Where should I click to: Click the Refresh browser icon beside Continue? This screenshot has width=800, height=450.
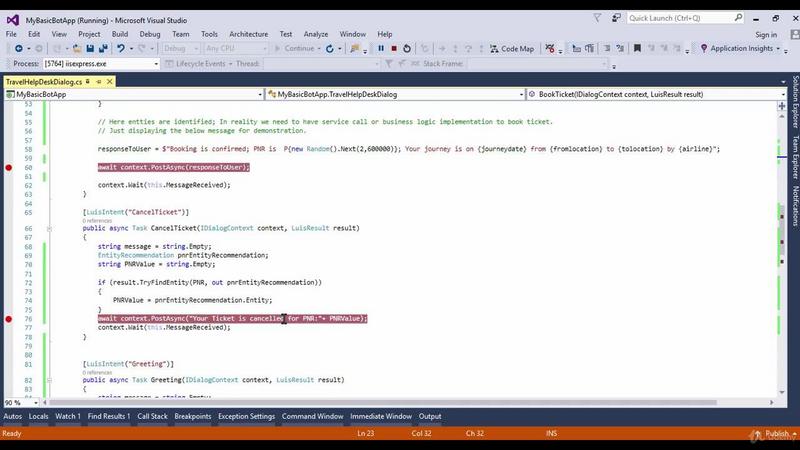pyautogui.click(x=330, y=48)
